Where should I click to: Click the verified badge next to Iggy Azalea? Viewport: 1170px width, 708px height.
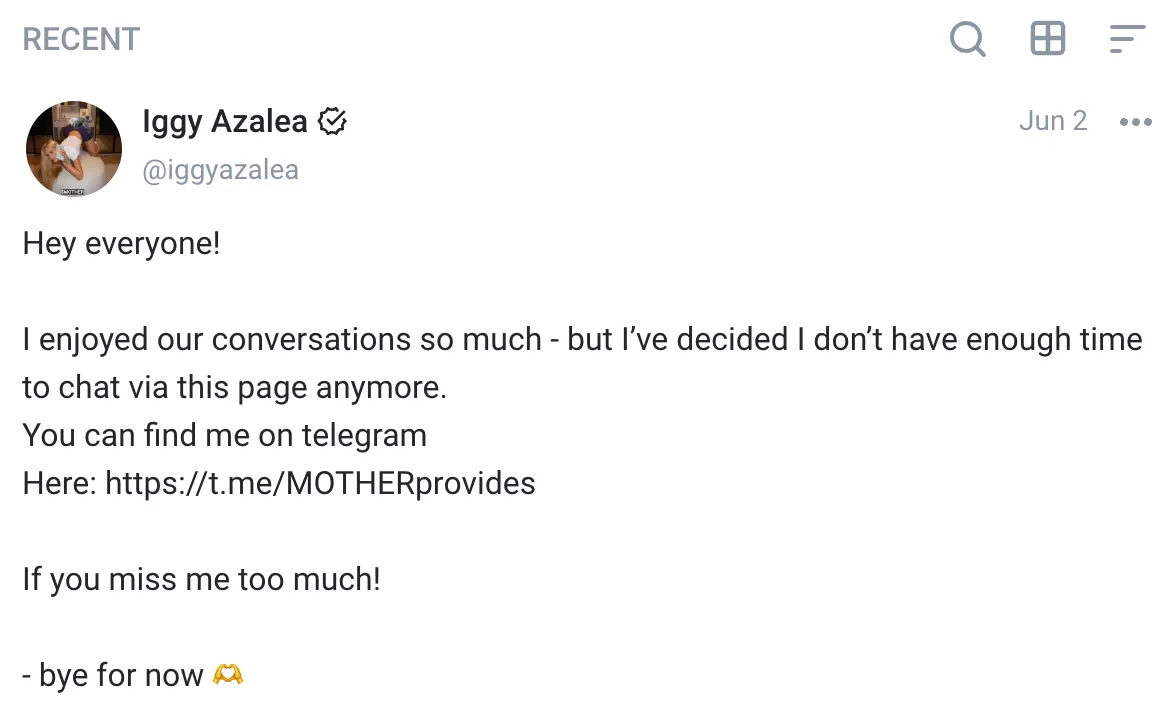pyautogui.click(x=332, y=120)
